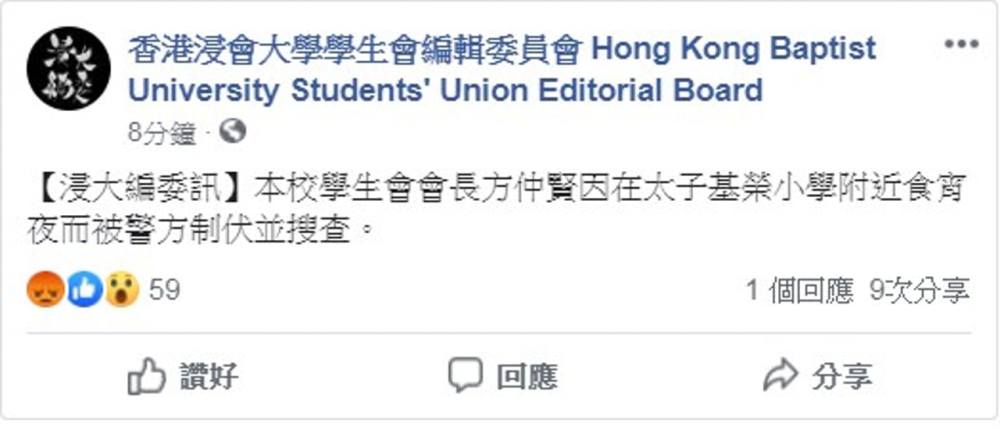Click the wow face reaction icon

pyautogui.click(x=121, y=290)
